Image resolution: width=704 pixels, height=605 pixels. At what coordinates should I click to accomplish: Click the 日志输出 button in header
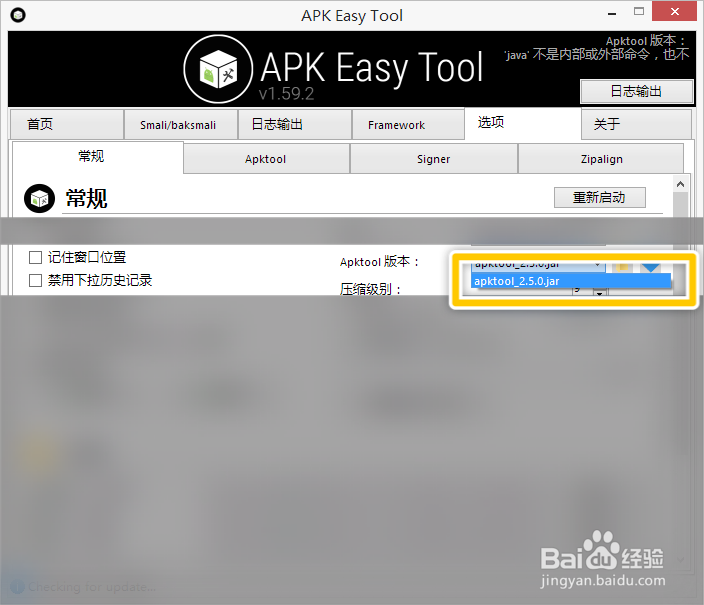click(636, 92)
